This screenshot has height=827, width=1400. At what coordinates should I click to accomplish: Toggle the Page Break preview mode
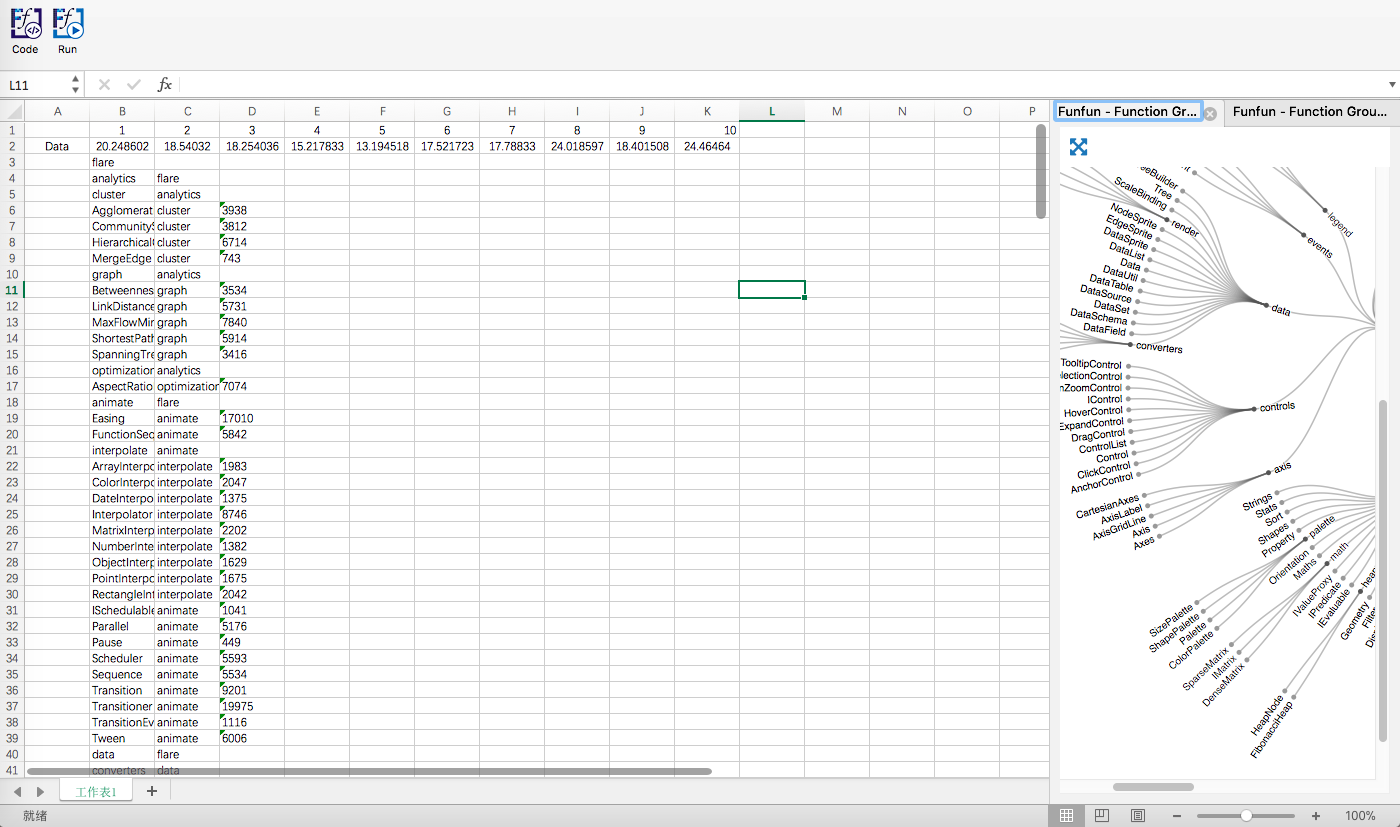pyautogui.click(x=1101, y=815)
